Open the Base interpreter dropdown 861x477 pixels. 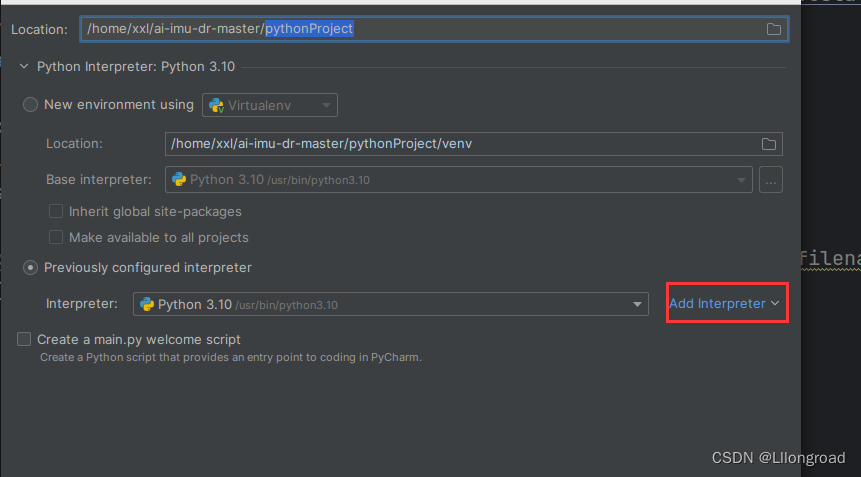tap(459, 180)
